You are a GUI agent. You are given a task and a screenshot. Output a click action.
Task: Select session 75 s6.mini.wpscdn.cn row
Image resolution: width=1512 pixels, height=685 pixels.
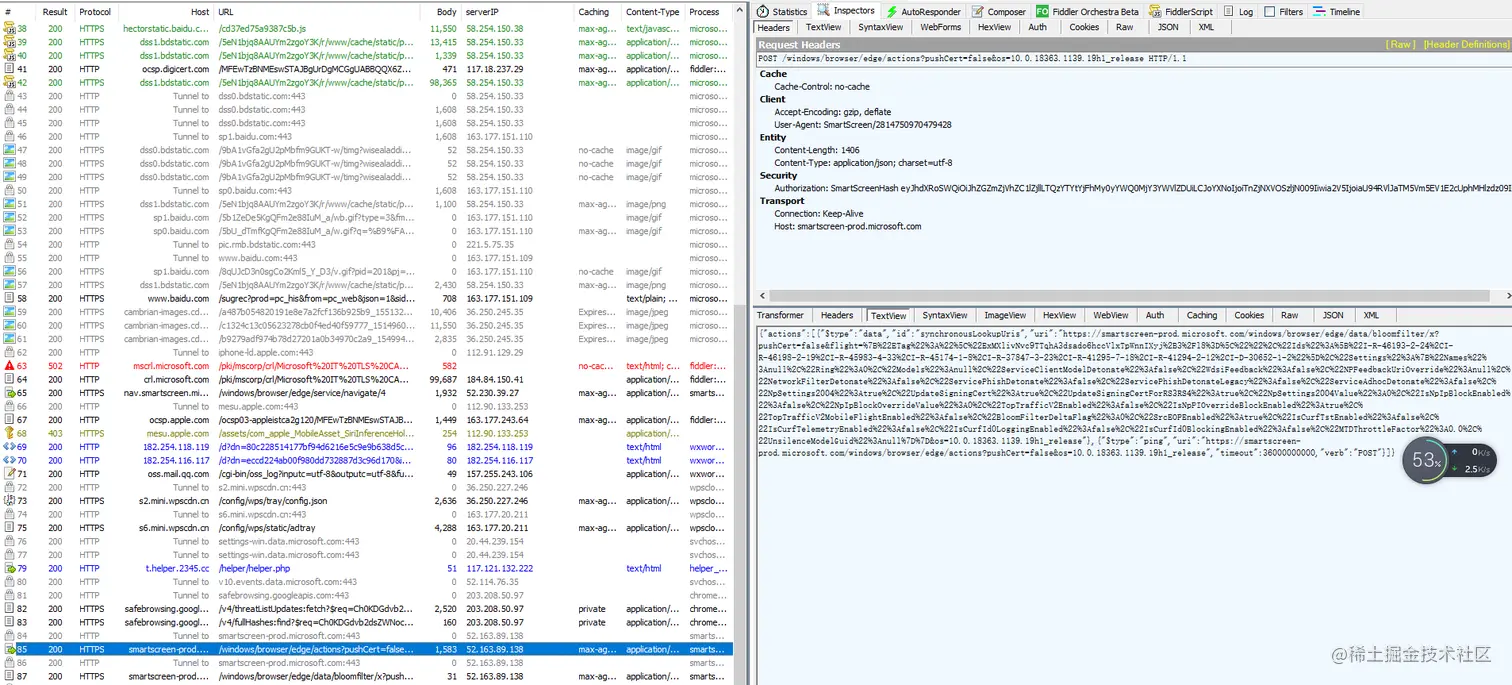point(367,528)
